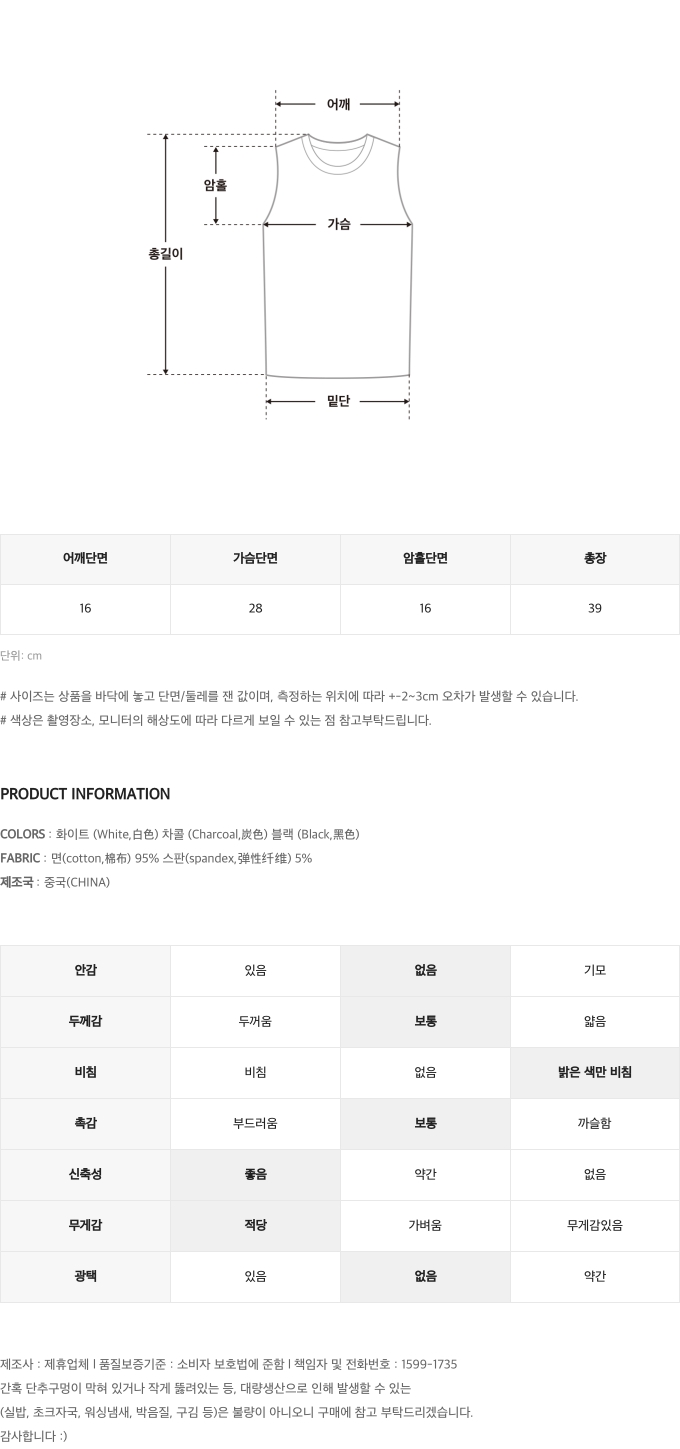680x1449 pixels.
Task: Select the 어깨단면 size column header
Action: coord(85,559)
